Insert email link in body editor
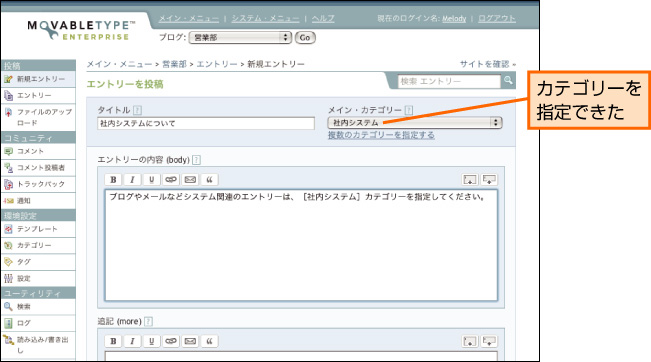651x362 pixels. [x=190, y=179]
